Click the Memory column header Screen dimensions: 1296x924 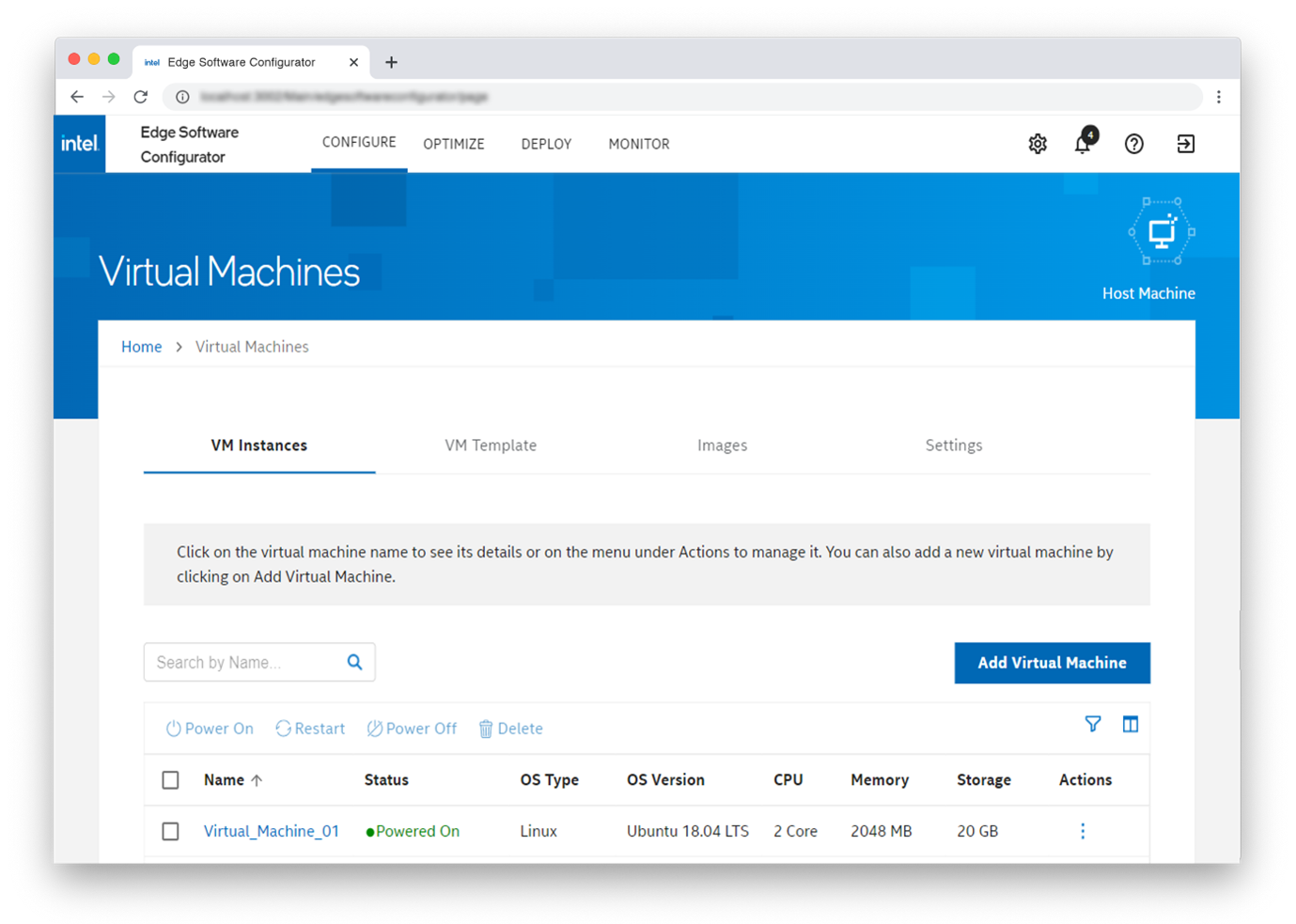pos(880,780)
